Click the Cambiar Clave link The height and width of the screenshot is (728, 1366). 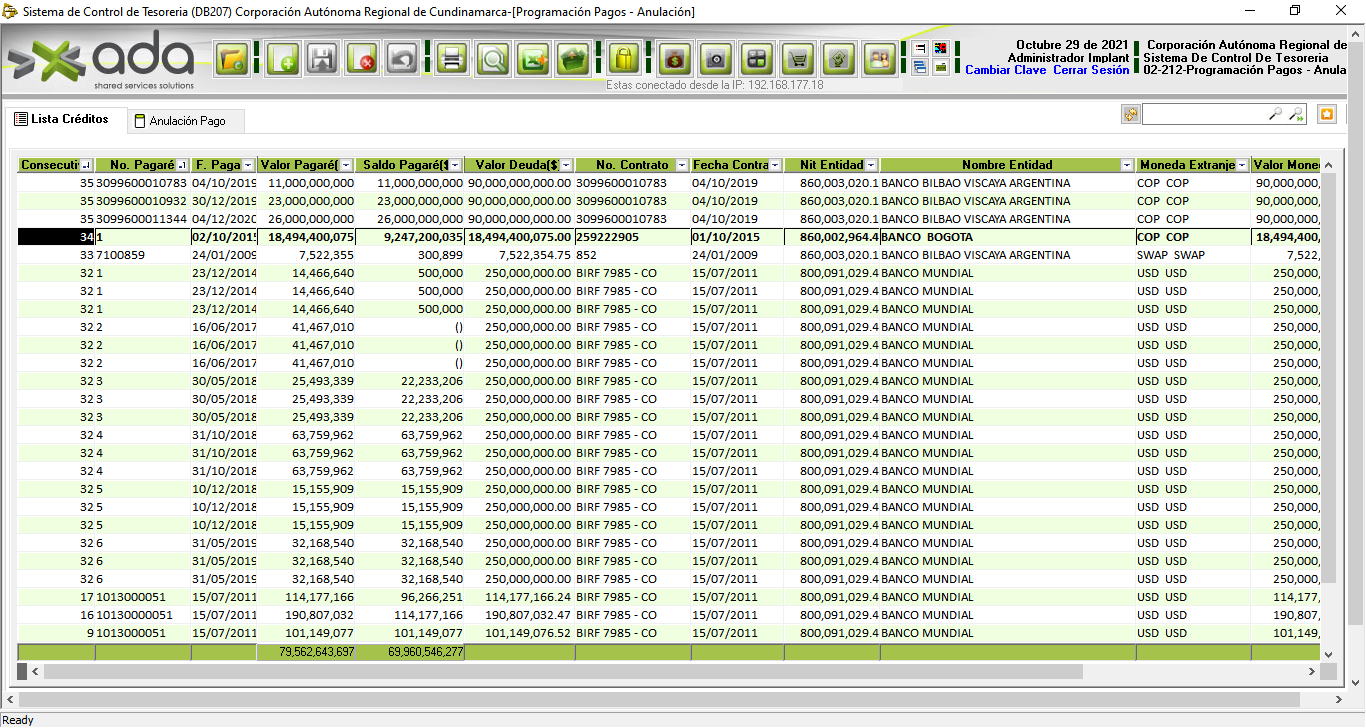[1005, 70]
